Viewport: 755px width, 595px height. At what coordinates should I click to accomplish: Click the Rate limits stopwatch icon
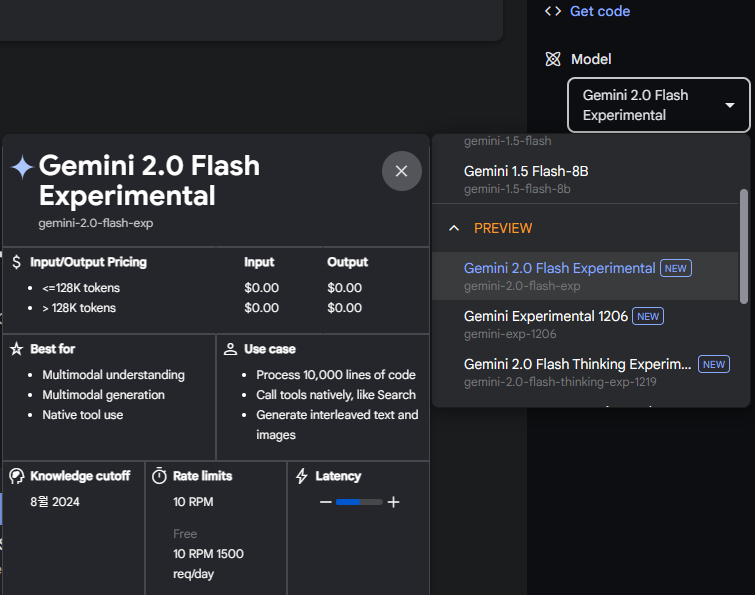(159, 476)
